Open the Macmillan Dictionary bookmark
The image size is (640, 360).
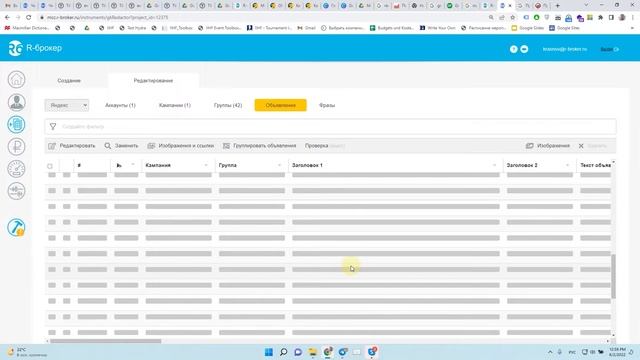tap(27, 28)
